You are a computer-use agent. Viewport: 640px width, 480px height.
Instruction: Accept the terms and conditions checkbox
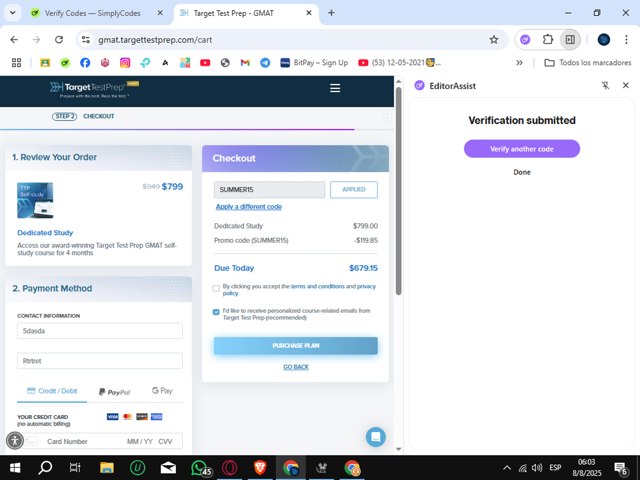click(216, 288)
